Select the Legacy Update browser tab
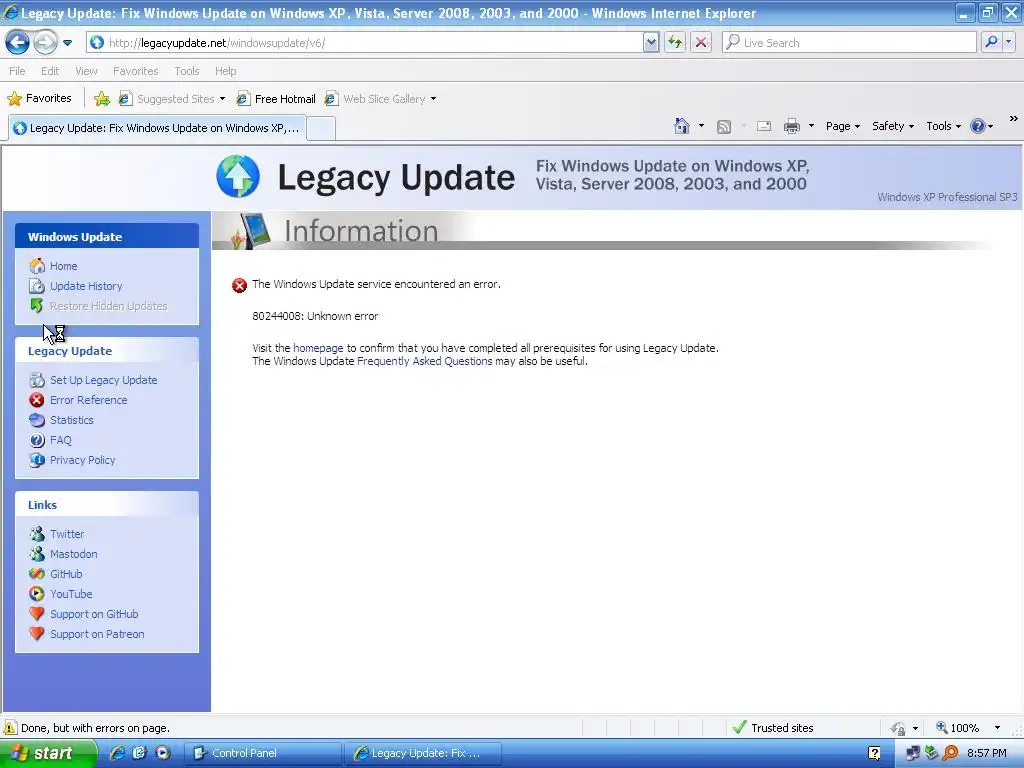 point(157,128)
